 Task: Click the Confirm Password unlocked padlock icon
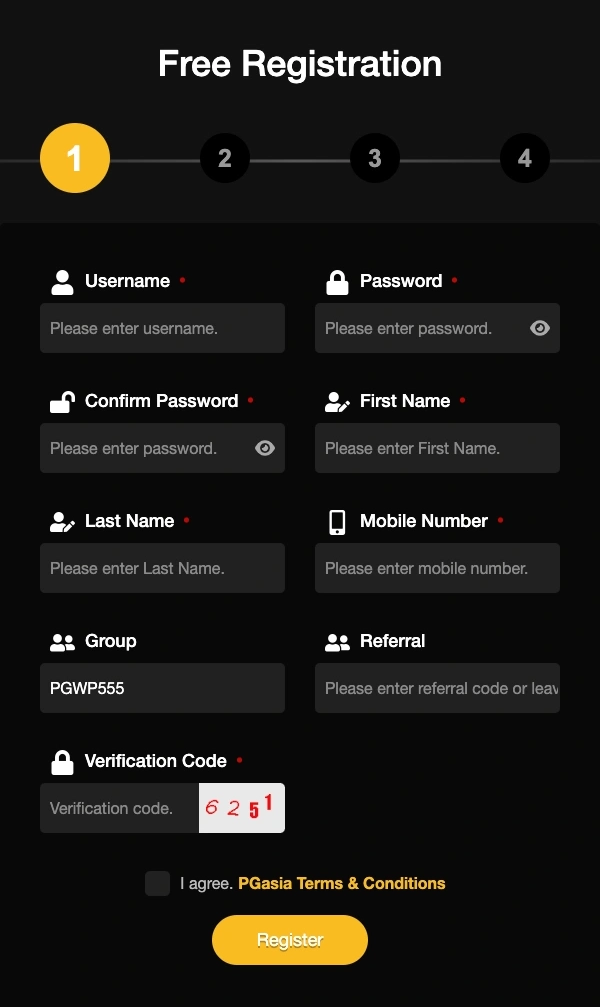pyautogui.click(x=62, y=401)
